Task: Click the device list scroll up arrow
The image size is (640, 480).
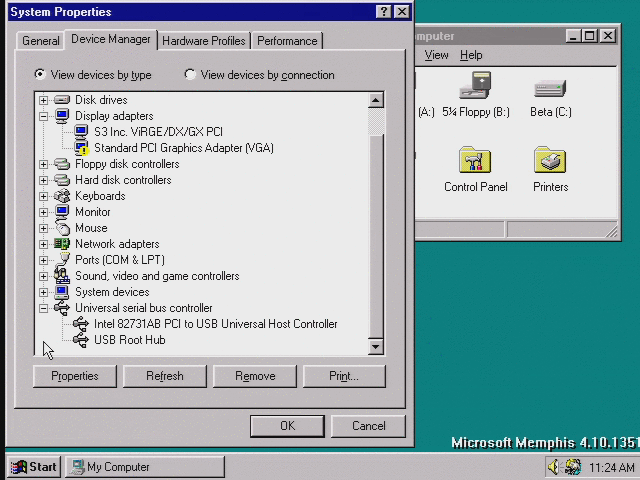Action: click(x=376, y=100)
